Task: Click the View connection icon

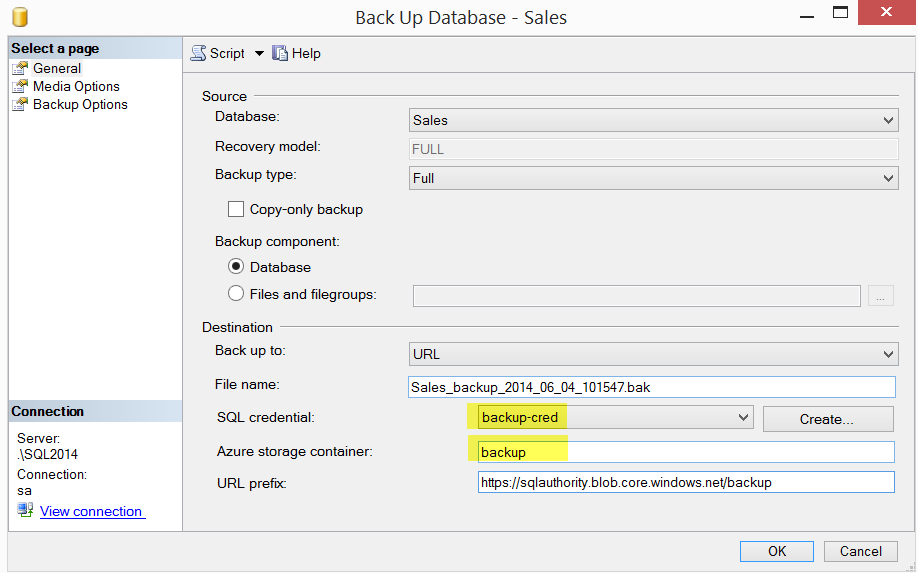Action: (25, 510)
